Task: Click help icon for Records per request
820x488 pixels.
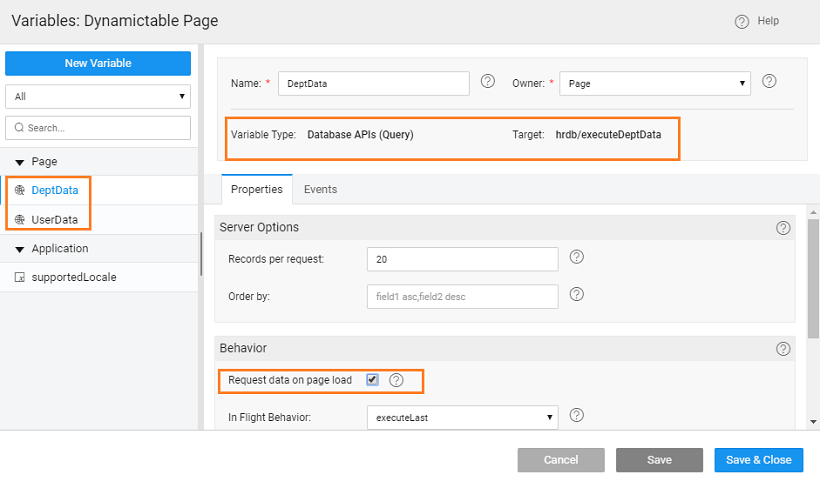Action: [x=576, y=258]
